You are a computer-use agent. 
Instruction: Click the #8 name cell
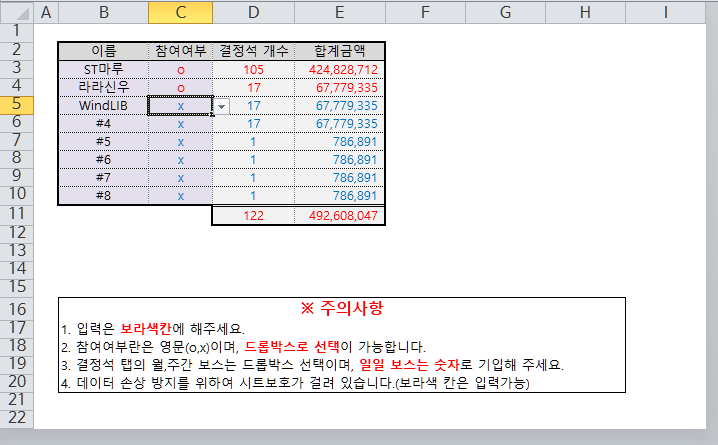click(103, 196)
